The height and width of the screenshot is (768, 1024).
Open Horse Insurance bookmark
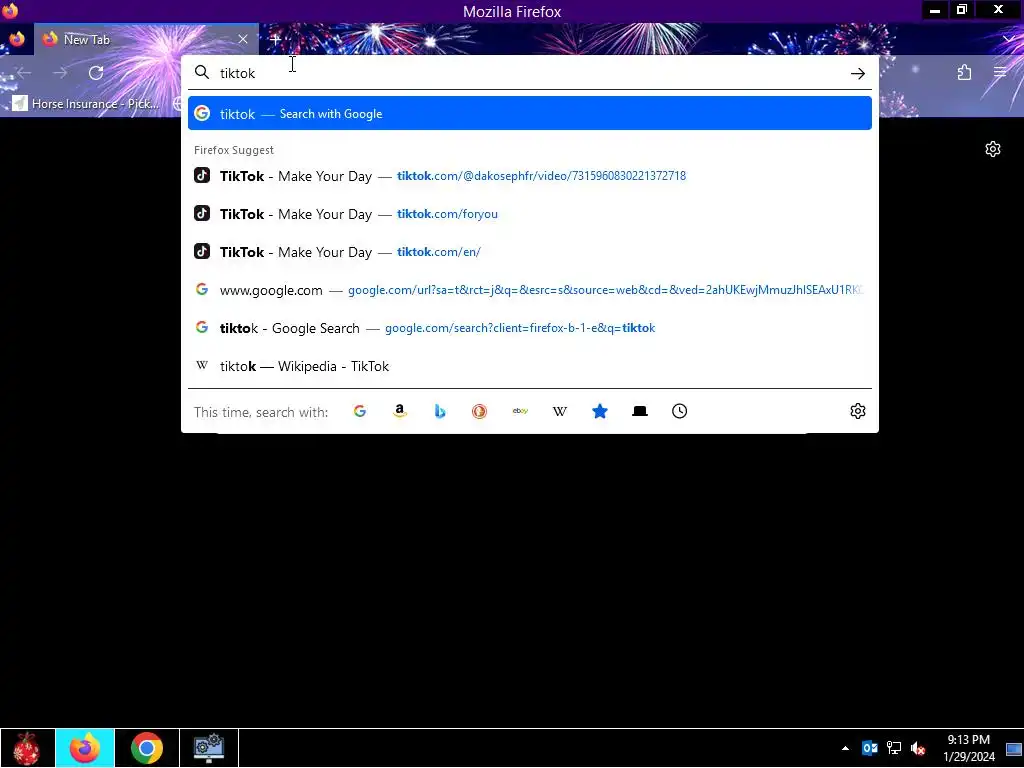click(86, 104)
